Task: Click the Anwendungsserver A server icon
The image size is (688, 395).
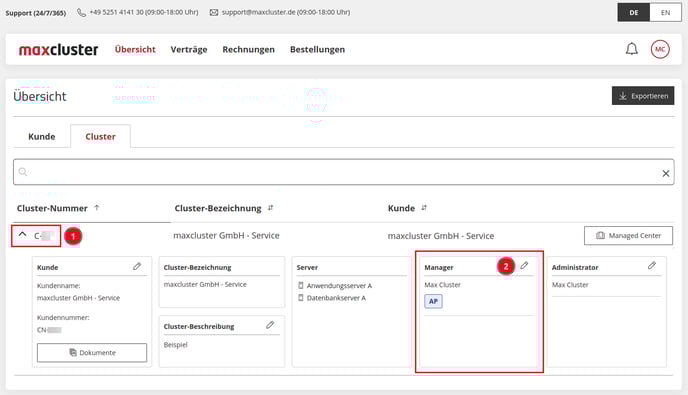Action: pyautogui.click(x=301, y=286)
